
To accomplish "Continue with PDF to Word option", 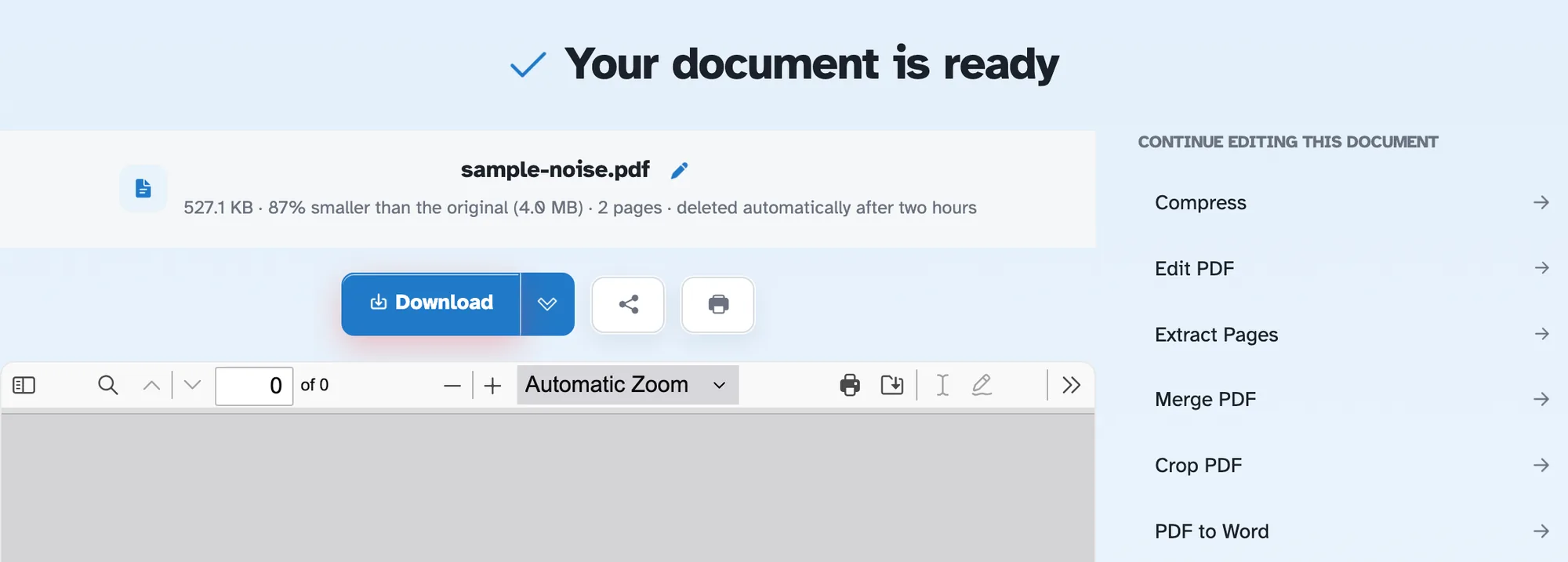I will tap(1351, 531).
